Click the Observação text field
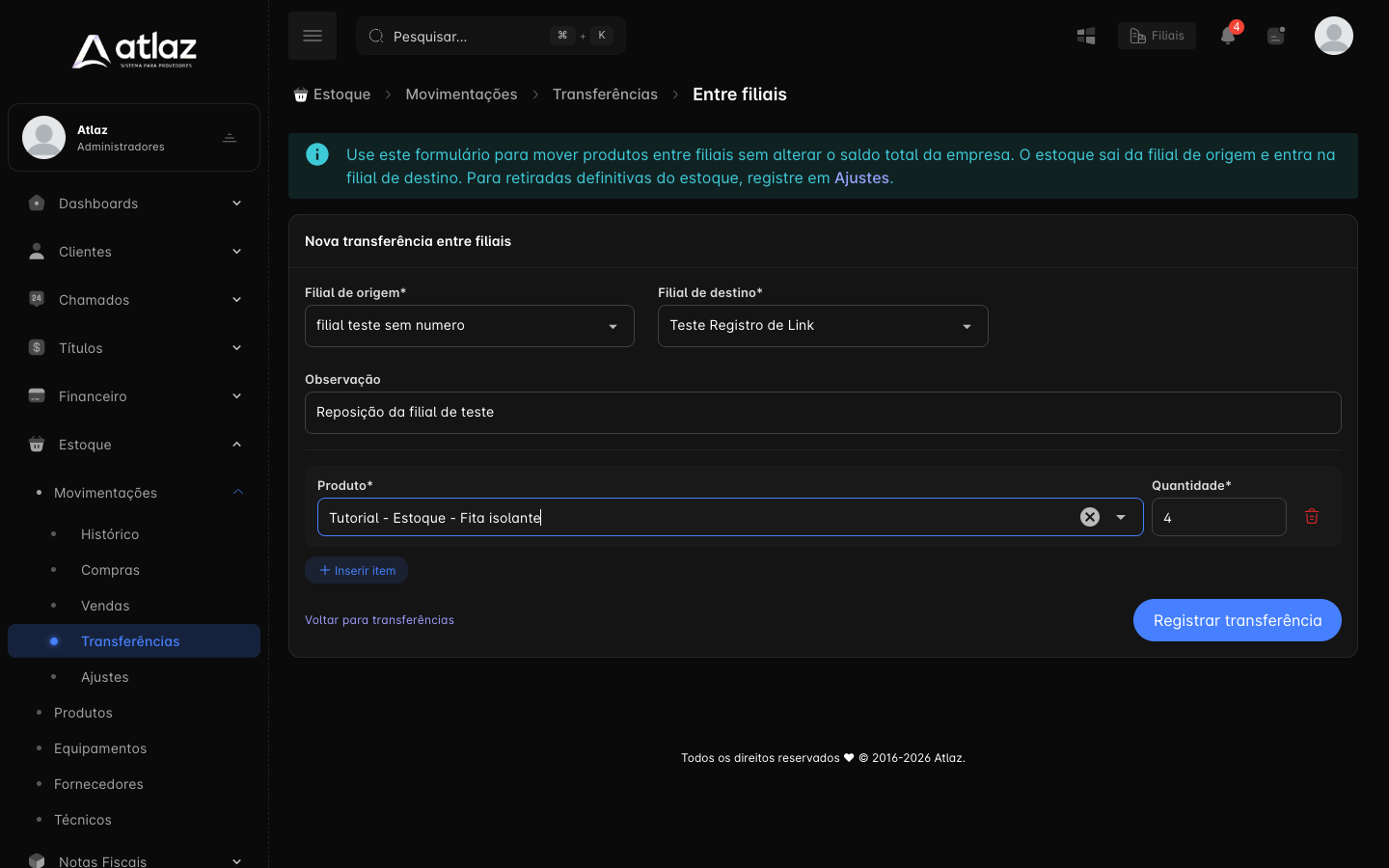 pyautogui.click(x=823, y=413)
